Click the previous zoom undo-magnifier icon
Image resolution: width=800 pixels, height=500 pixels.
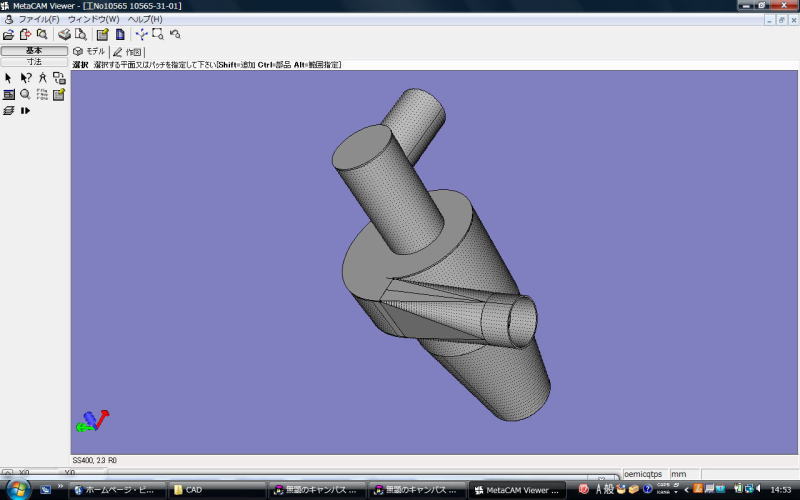pos(175,35)
